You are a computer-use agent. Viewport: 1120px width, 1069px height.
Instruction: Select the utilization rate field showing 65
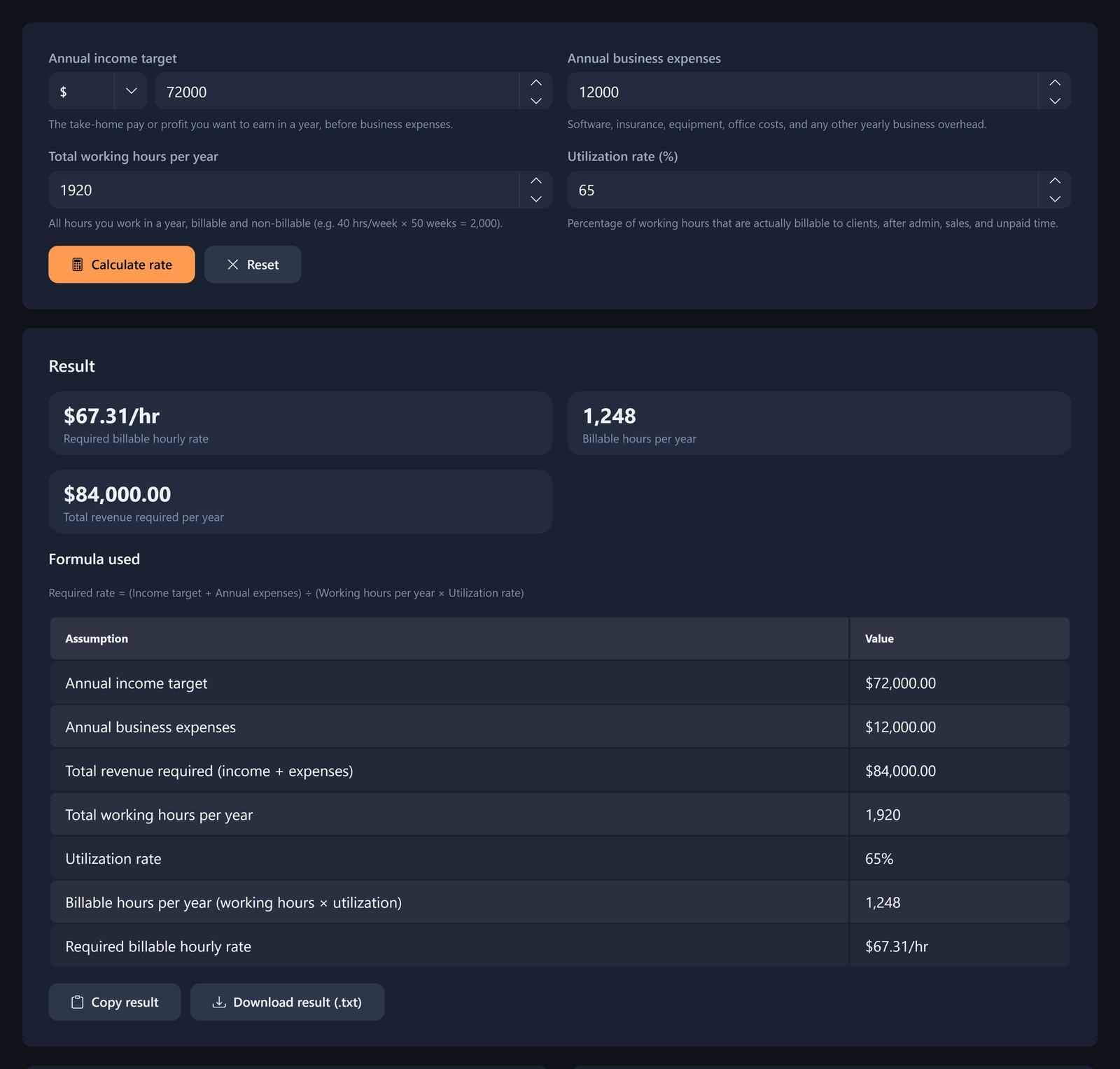pos(802,190)
